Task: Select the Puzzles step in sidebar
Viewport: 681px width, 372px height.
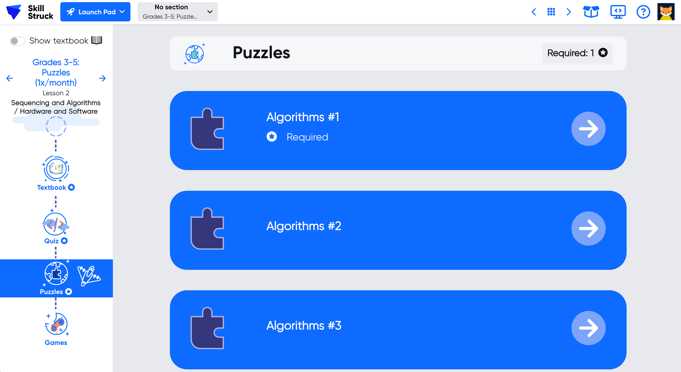Action: coord(56,278)
